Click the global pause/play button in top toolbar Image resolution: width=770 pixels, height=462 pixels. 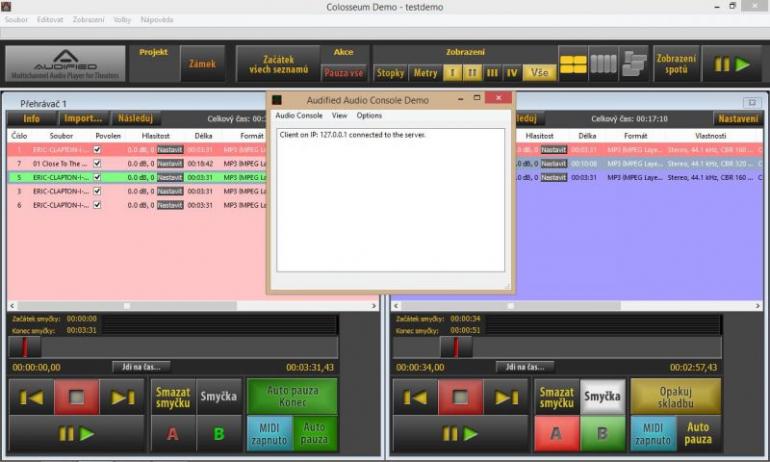coord(732,64)
